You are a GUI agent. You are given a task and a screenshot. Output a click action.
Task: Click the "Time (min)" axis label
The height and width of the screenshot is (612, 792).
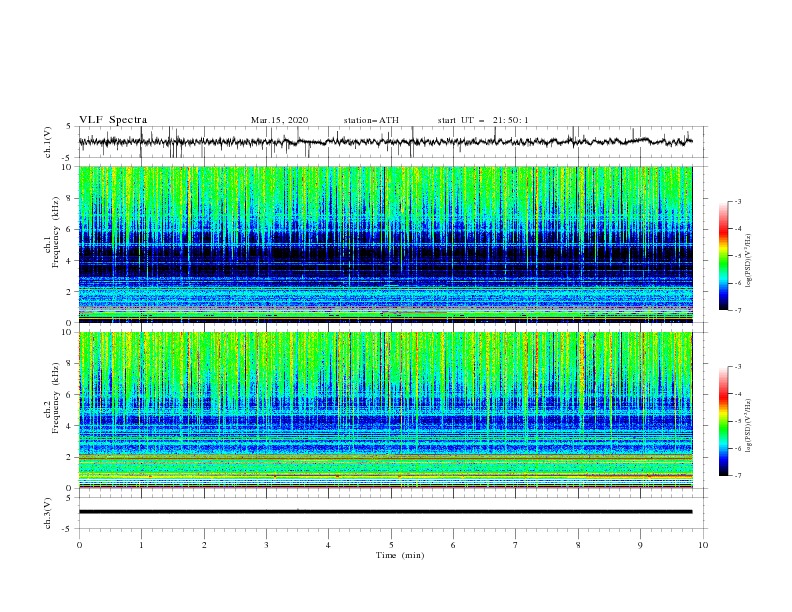point(400,555)
